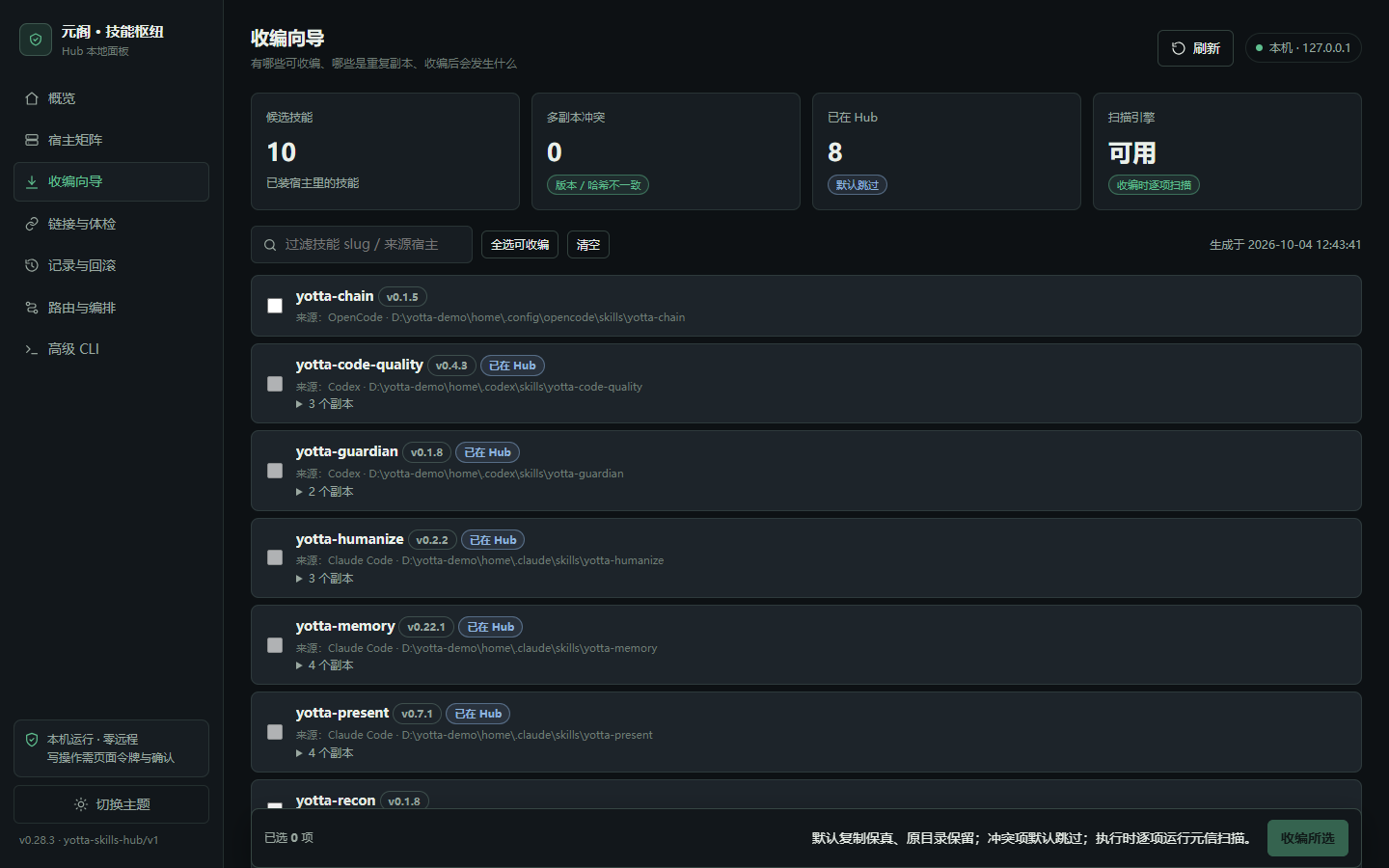The image size is (1389, 868).
Task: Click the refresh arrow icon in 刷新 button
Action: 1179,48
